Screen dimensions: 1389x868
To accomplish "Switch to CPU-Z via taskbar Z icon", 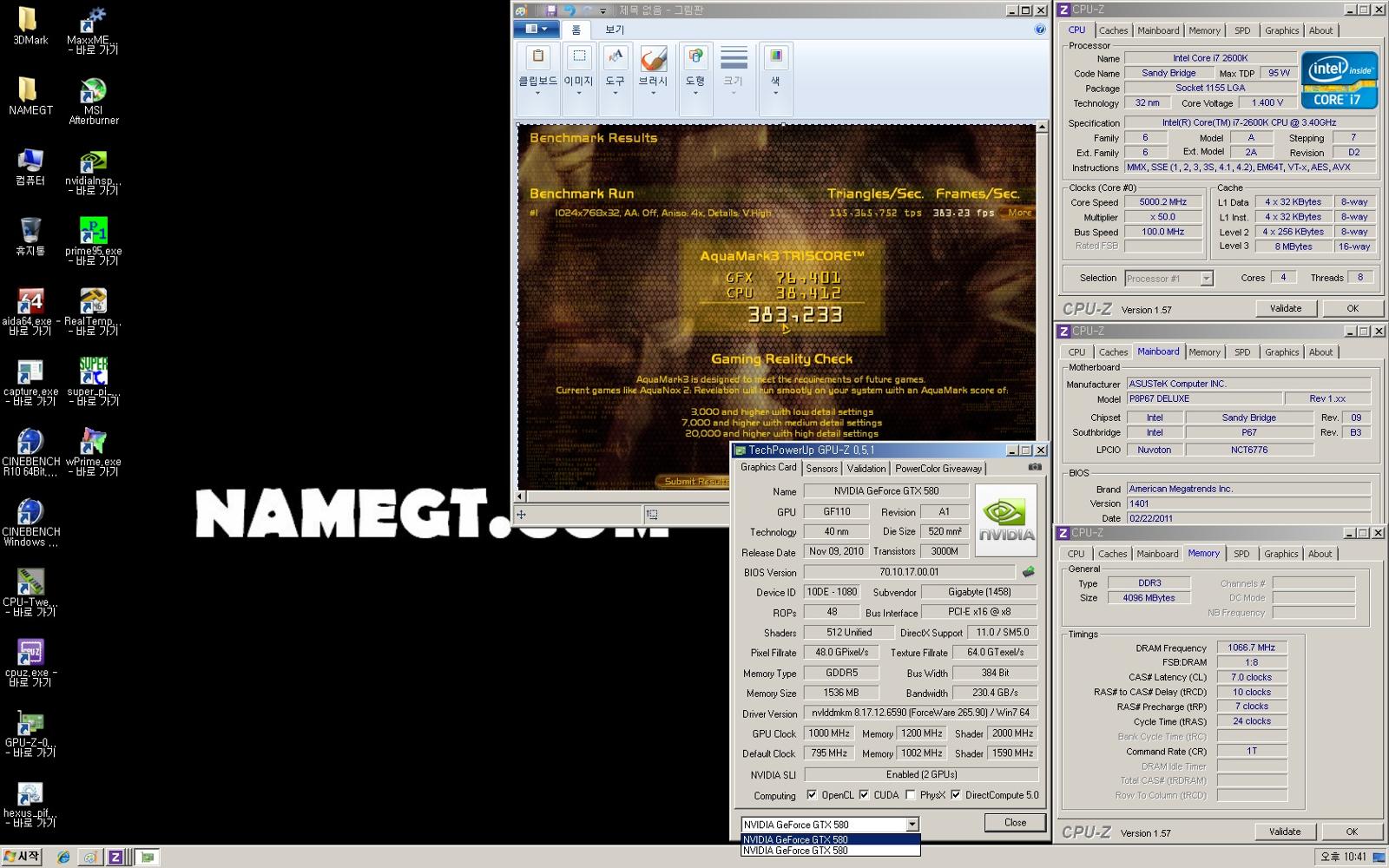I will pos(115,857).
